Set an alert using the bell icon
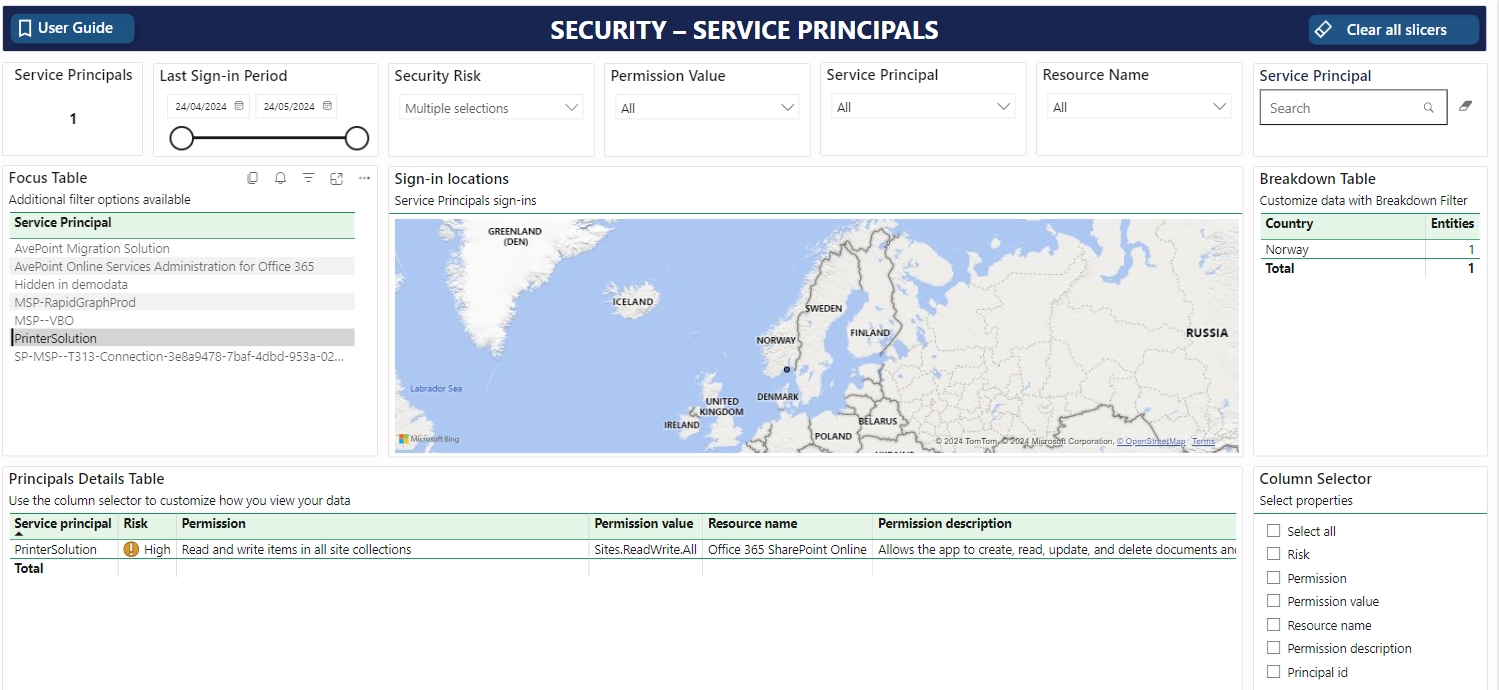 pyautogui.click(x=281, y=178)
